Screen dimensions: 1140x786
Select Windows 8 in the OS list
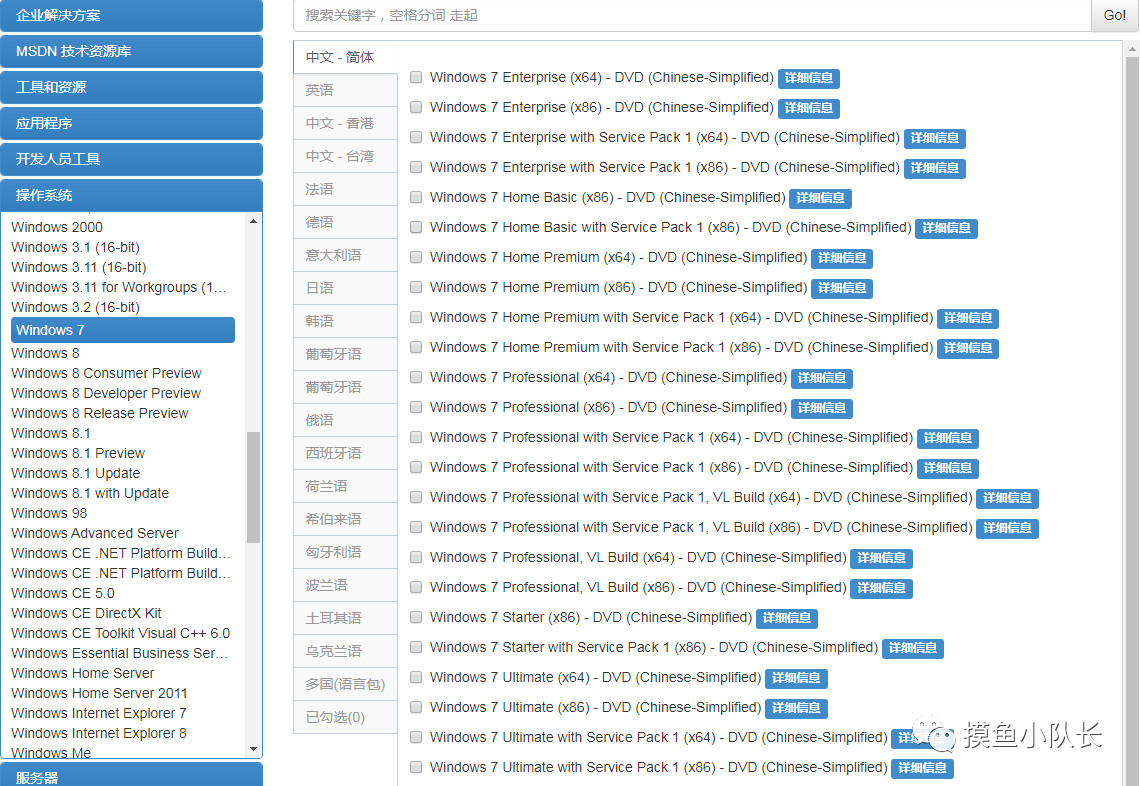click(45, 353)
